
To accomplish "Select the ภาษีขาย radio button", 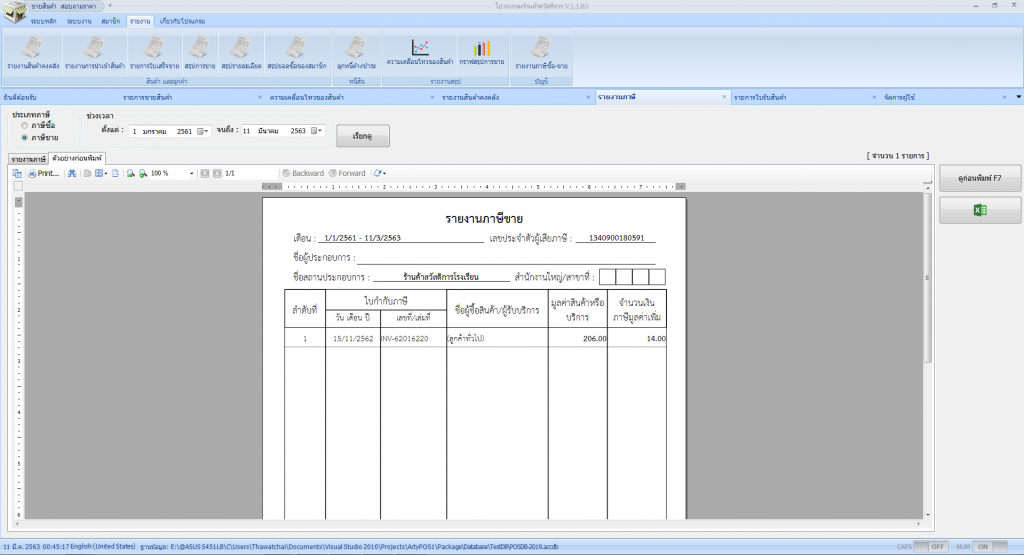I will click(x=24, y=137).
